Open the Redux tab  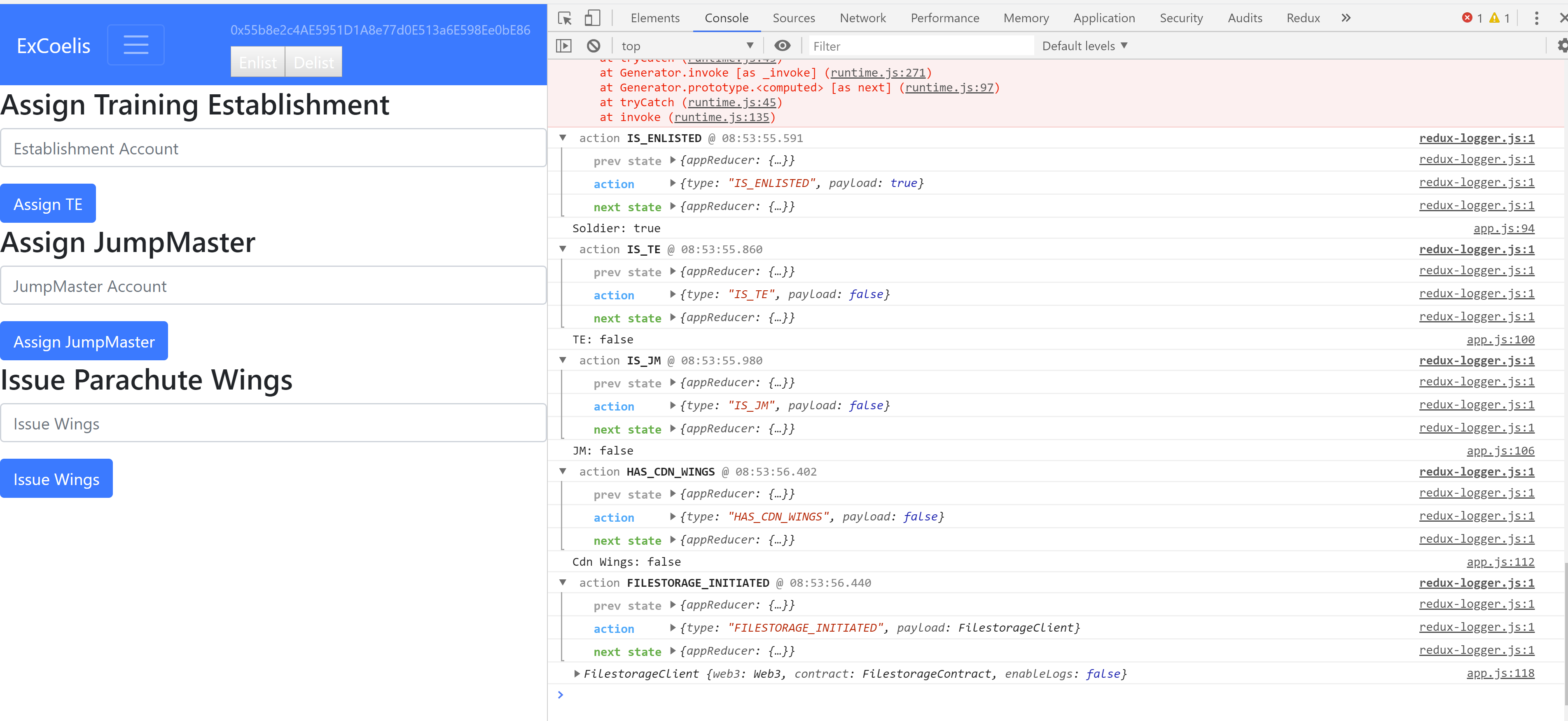tap(1303, 18)
